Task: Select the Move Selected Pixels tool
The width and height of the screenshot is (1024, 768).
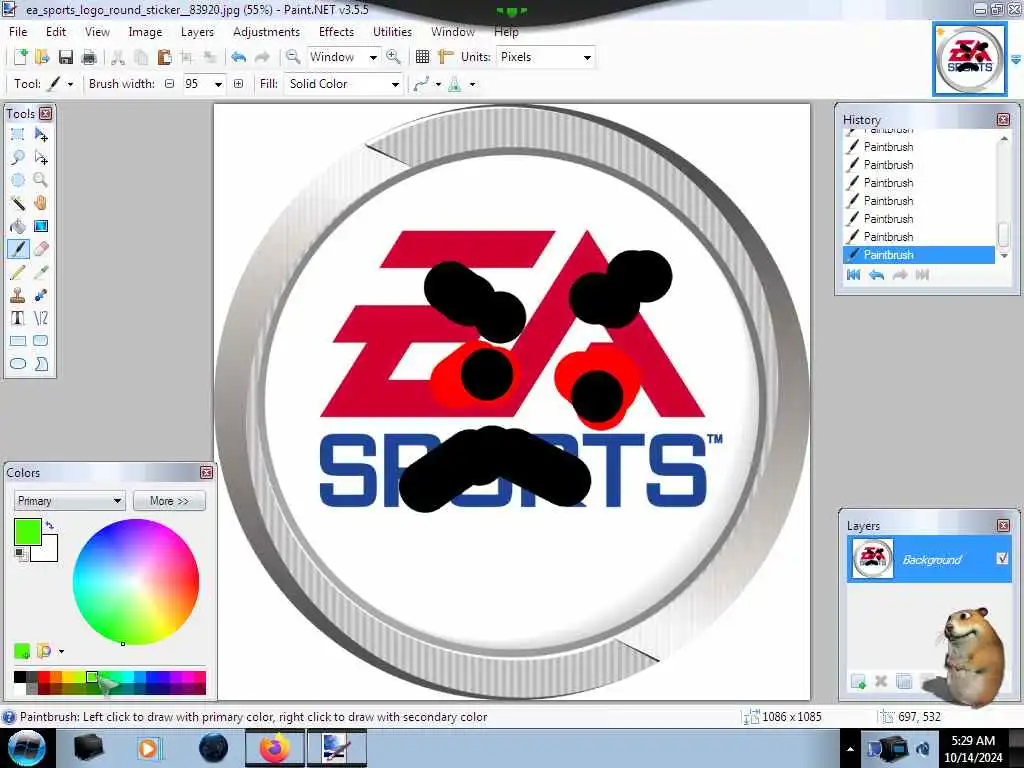Action: coord(40,135)
